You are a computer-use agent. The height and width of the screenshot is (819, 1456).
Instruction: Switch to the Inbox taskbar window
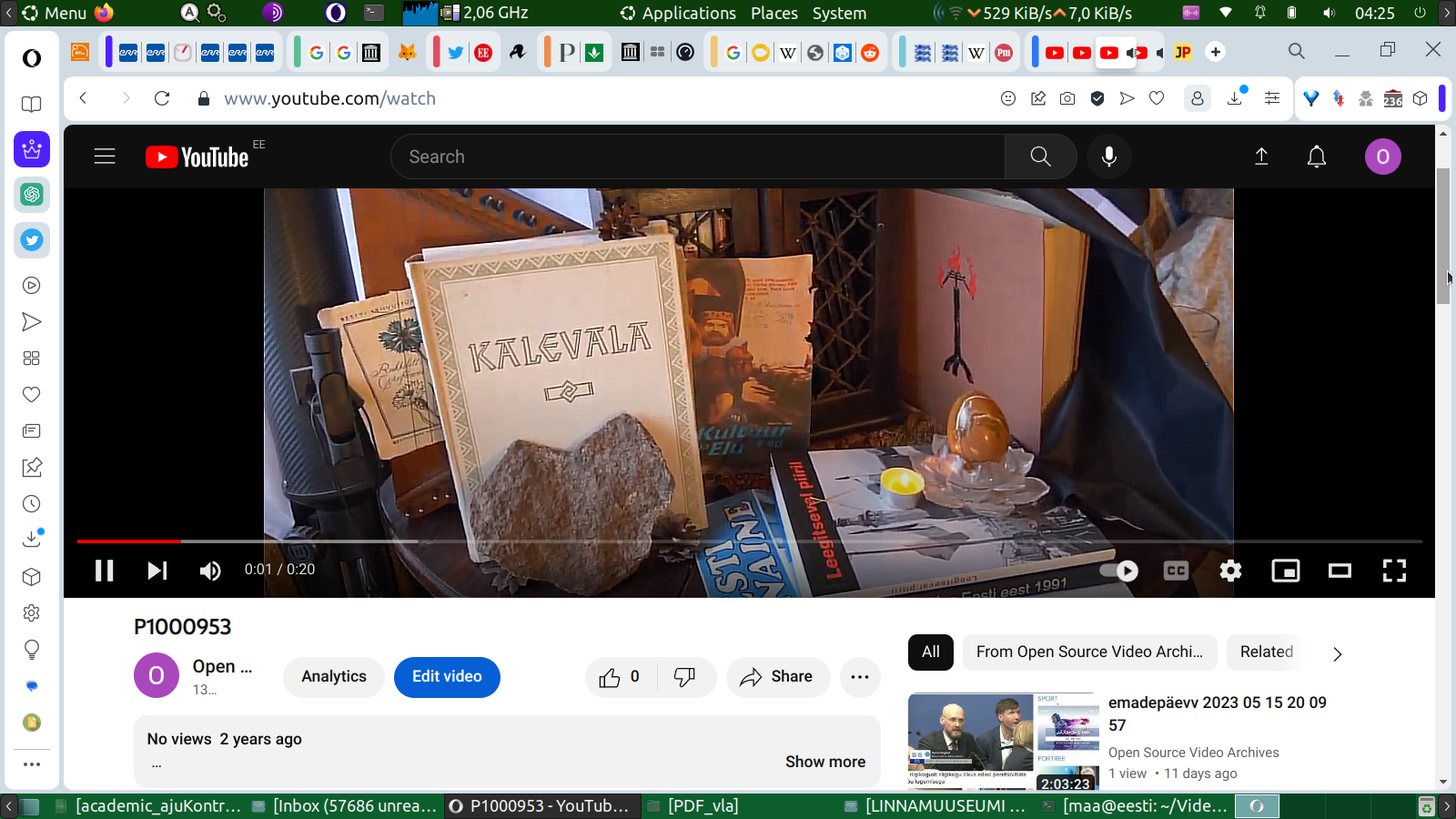tap(344, 806)
